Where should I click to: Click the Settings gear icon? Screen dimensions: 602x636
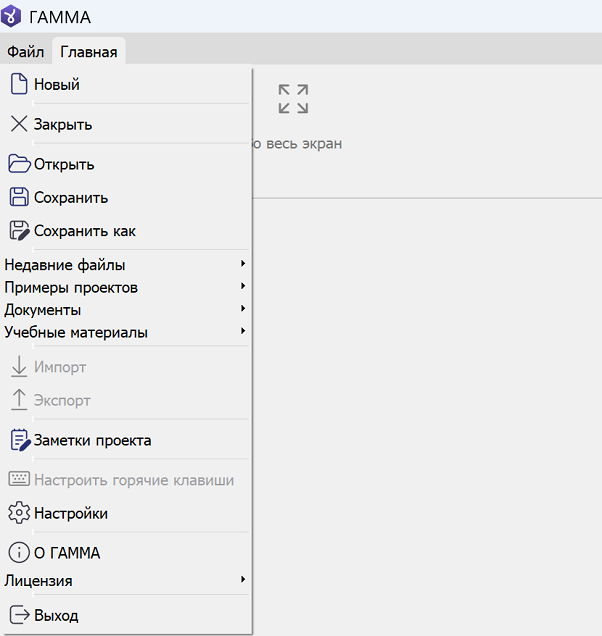coord(19,513)
